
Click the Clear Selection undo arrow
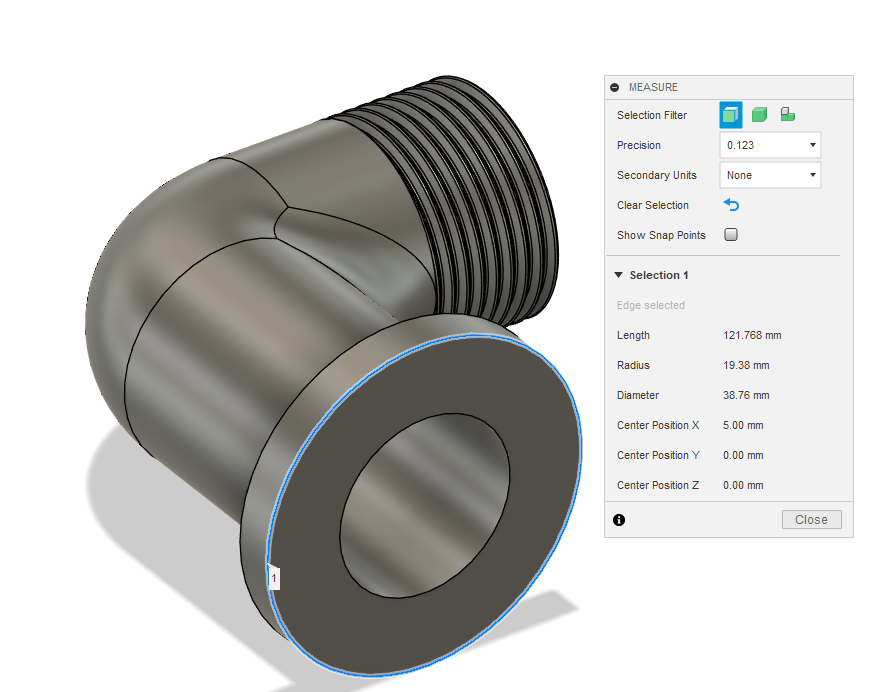click(x=731, y=205)
